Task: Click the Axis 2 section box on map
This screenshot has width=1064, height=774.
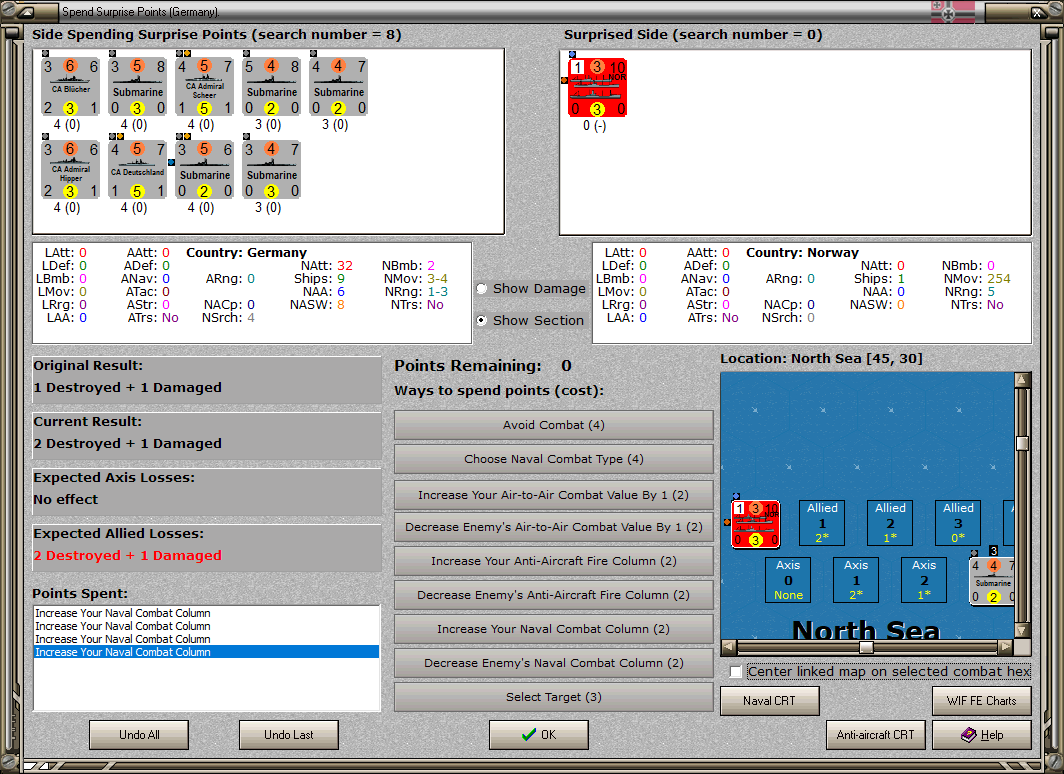Action: click(x=924, y=580)
